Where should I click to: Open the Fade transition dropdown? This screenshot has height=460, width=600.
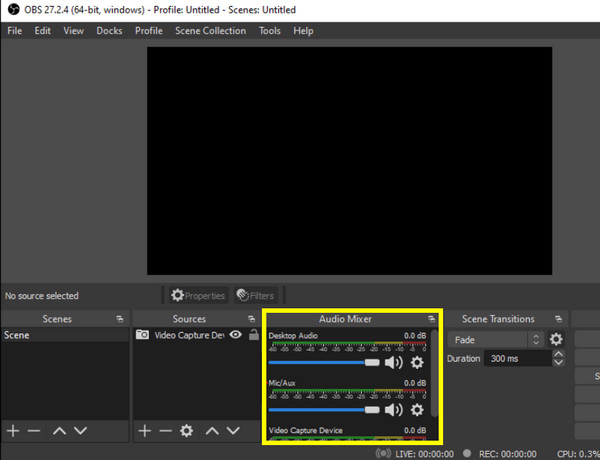click(496, 340)
